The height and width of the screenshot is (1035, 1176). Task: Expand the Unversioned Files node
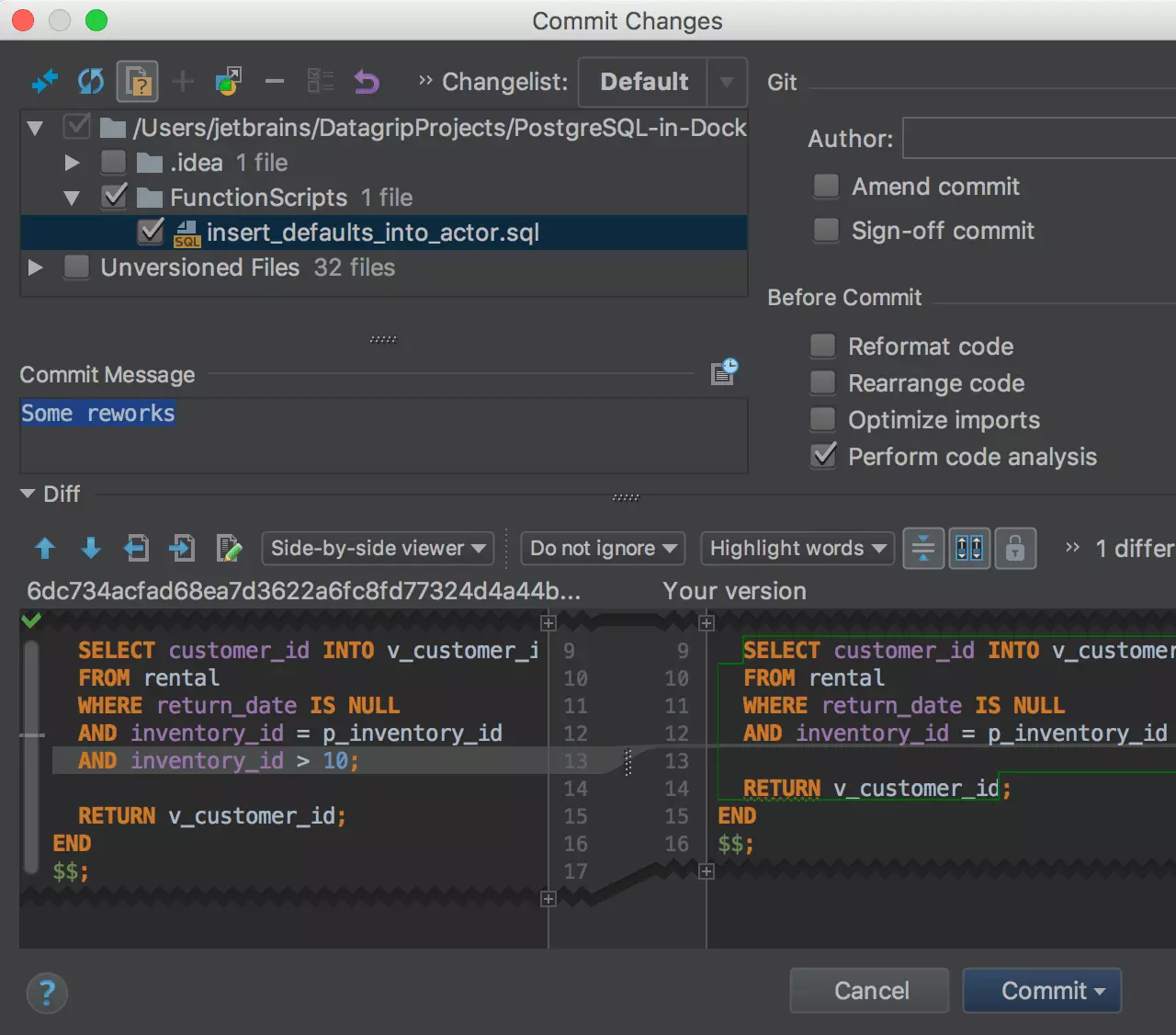point(36,267)
